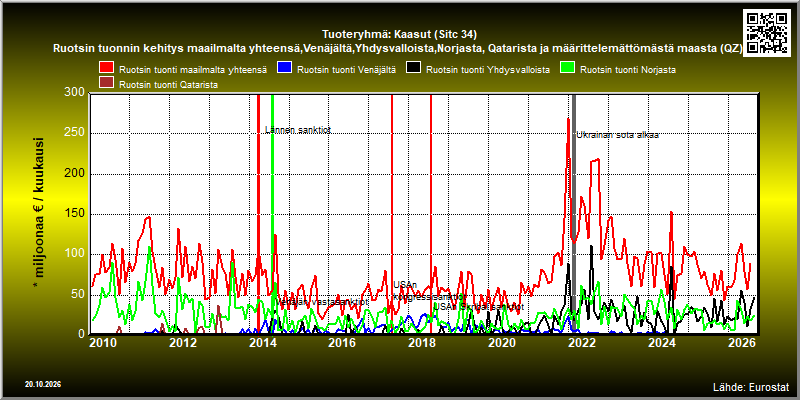Click the x-axis year 2010
The image size is (800, 400).
tap(103, 342)
